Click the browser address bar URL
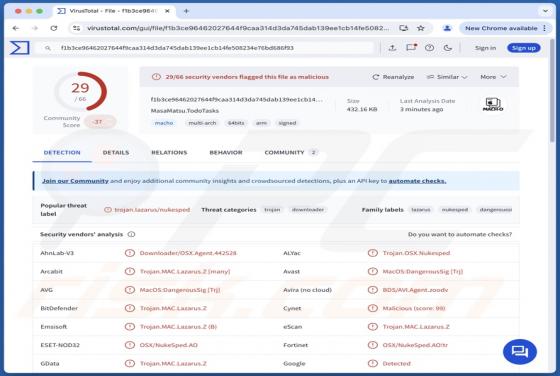 (x=238, y=28)
